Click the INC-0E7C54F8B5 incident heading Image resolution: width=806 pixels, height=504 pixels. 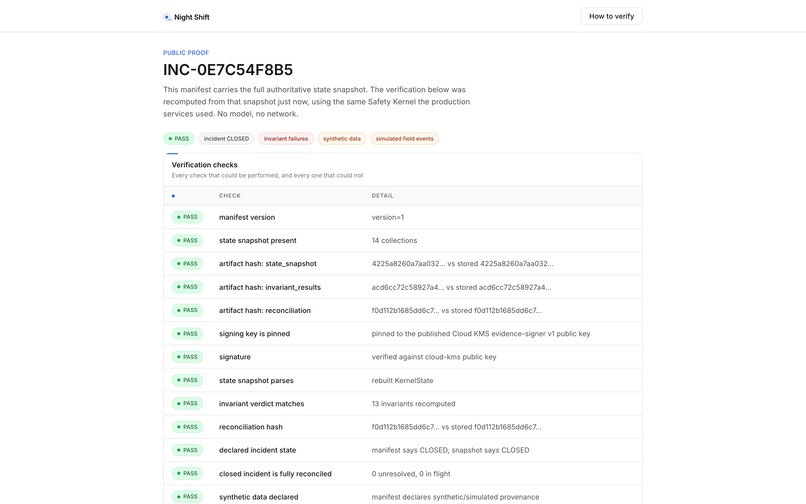(228, 69)
